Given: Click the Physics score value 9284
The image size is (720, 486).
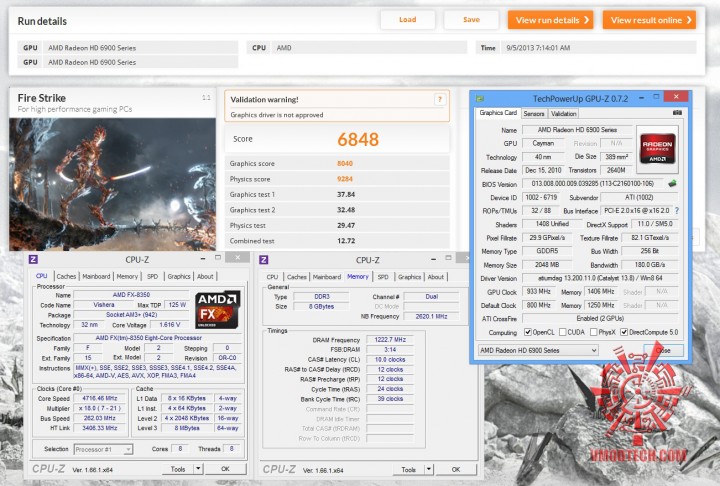Looking at the screenshot, I should [x=345, y=179].
